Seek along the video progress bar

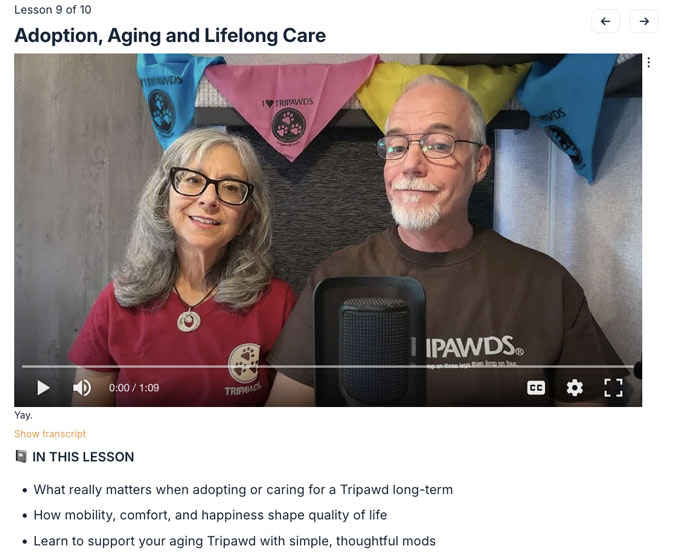click(328, 366)
